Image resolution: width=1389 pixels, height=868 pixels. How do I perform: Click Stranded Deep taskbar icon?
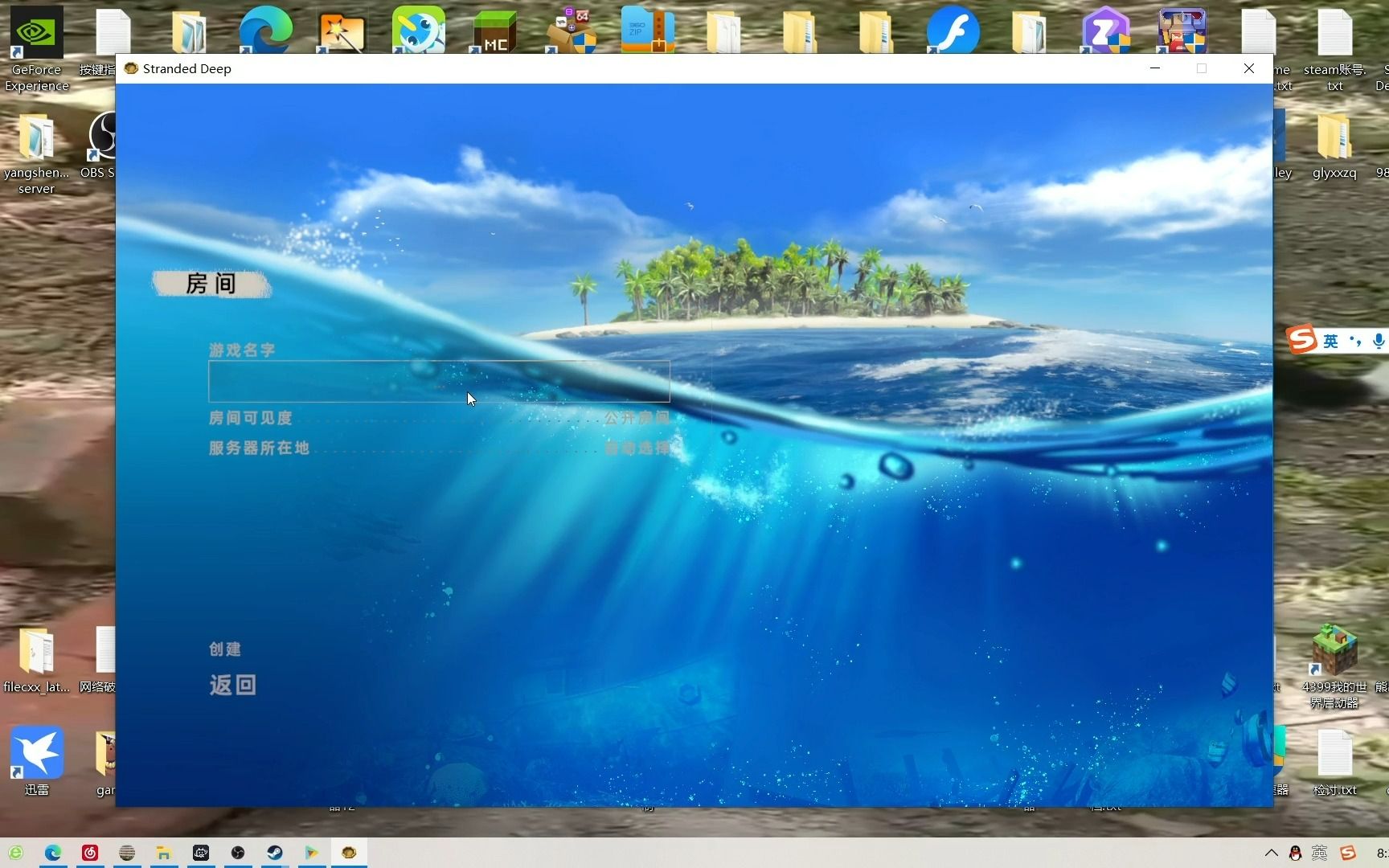[349, 853]
